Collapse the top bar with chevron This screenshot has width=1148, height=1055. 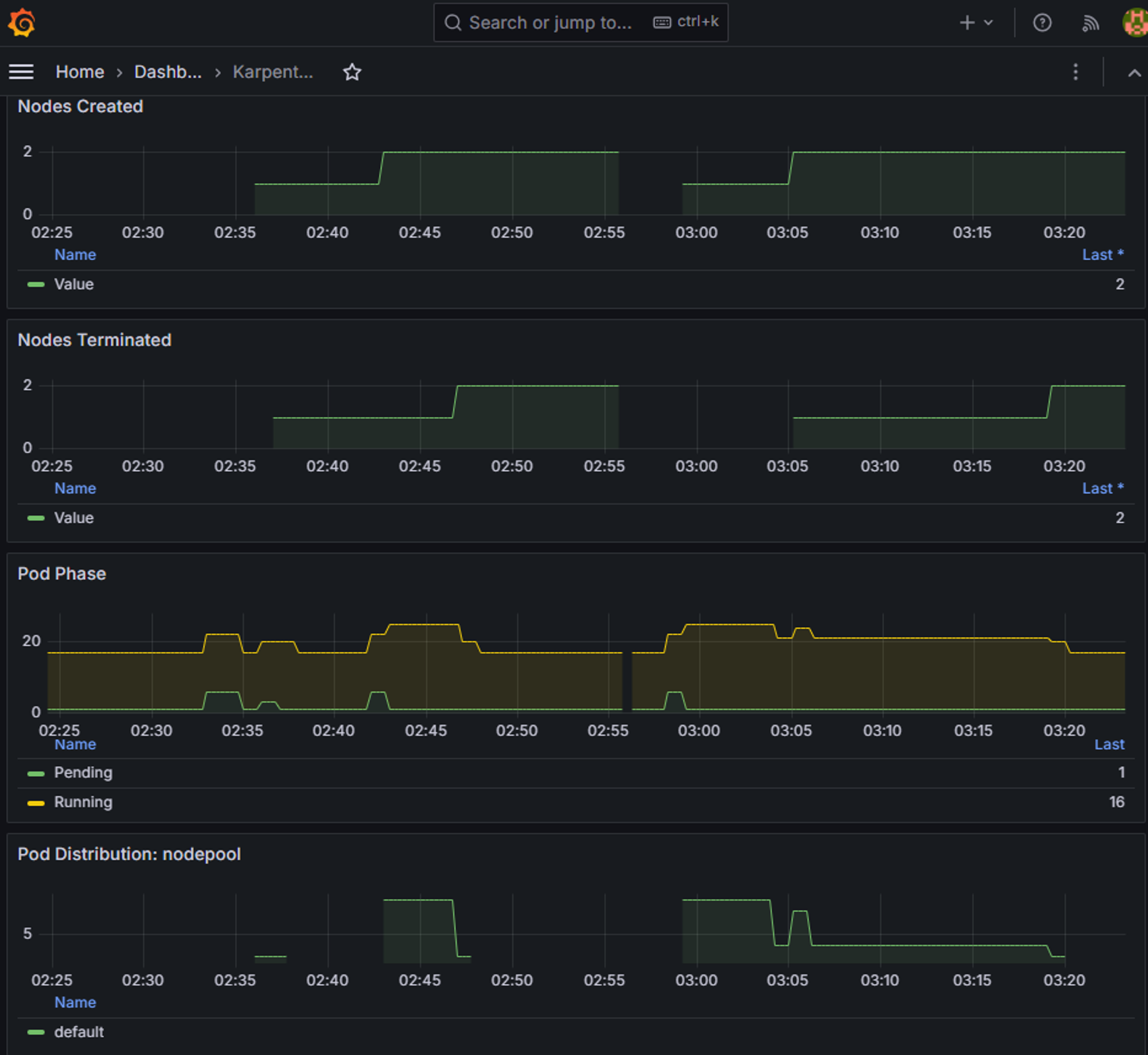click(x=1134, y=73)
